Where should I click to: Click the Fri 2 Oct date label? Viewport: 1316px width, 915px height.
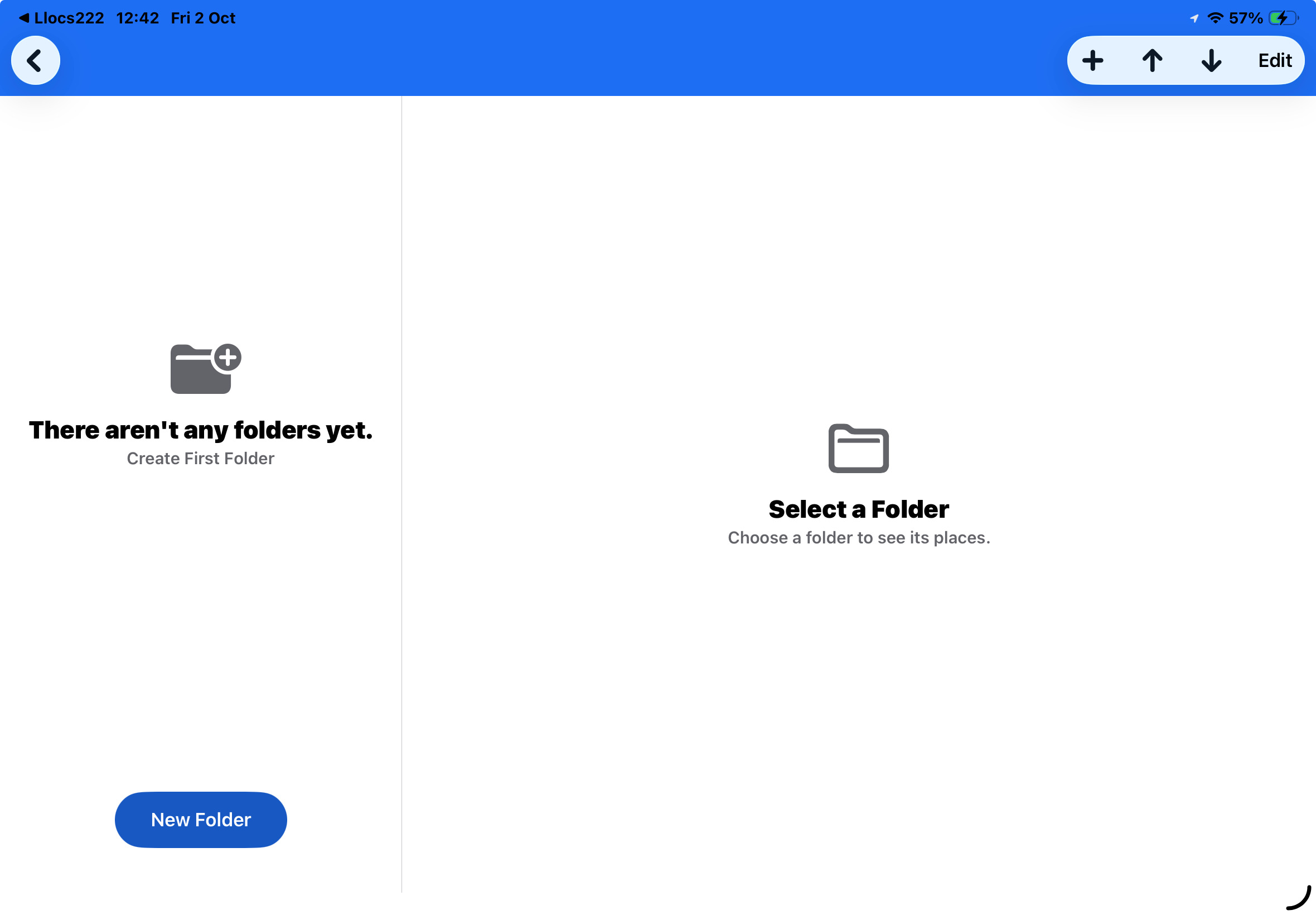(203, 18)
